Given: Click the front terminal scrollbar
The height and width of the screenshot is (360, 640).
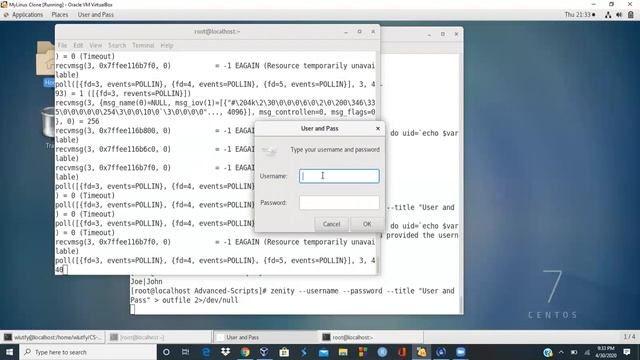Looking at the screenshot, I should [x=378, y=162].
